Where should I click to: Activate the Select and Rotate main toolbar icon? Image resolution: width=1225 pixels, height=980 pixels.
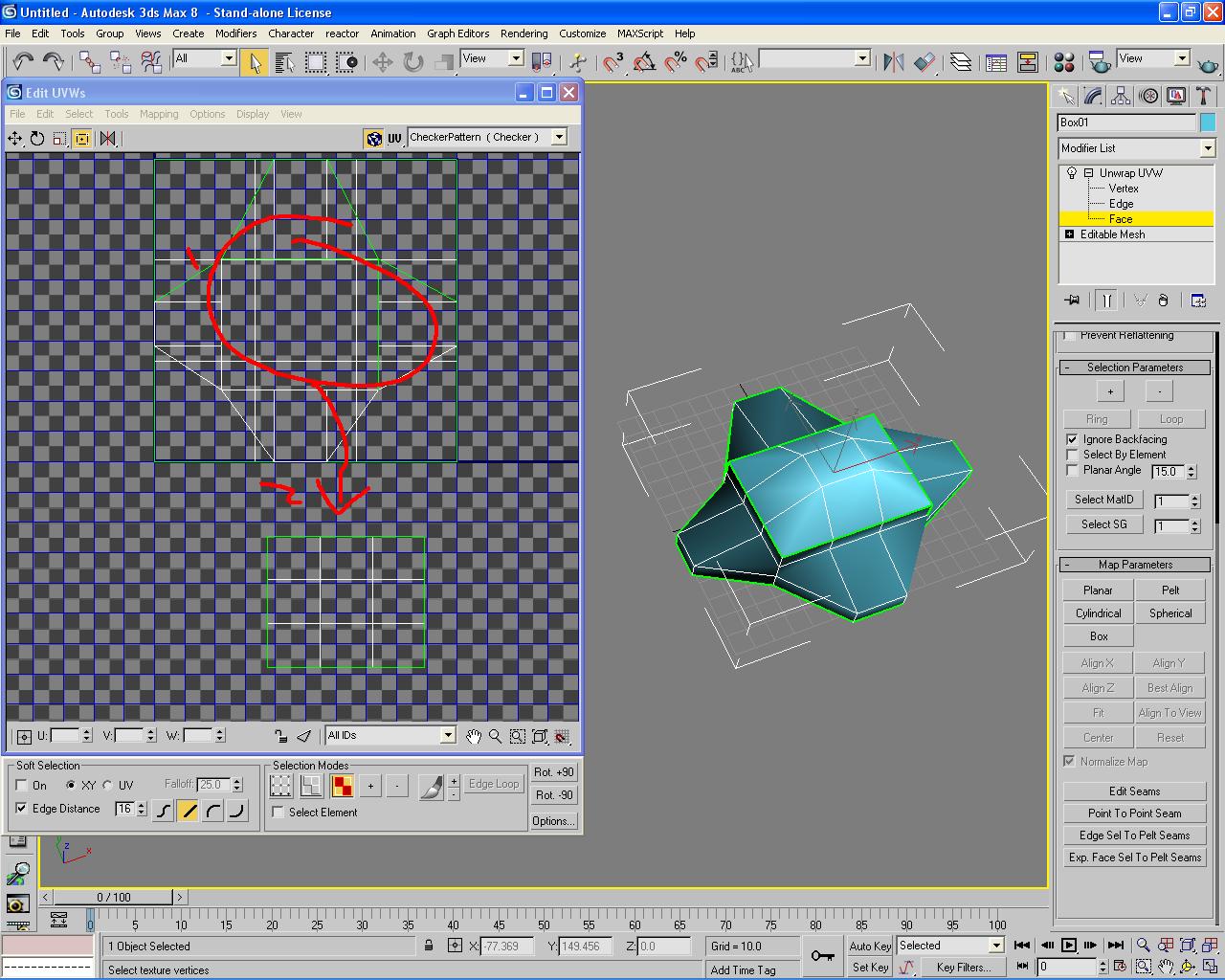coord(413,62)
